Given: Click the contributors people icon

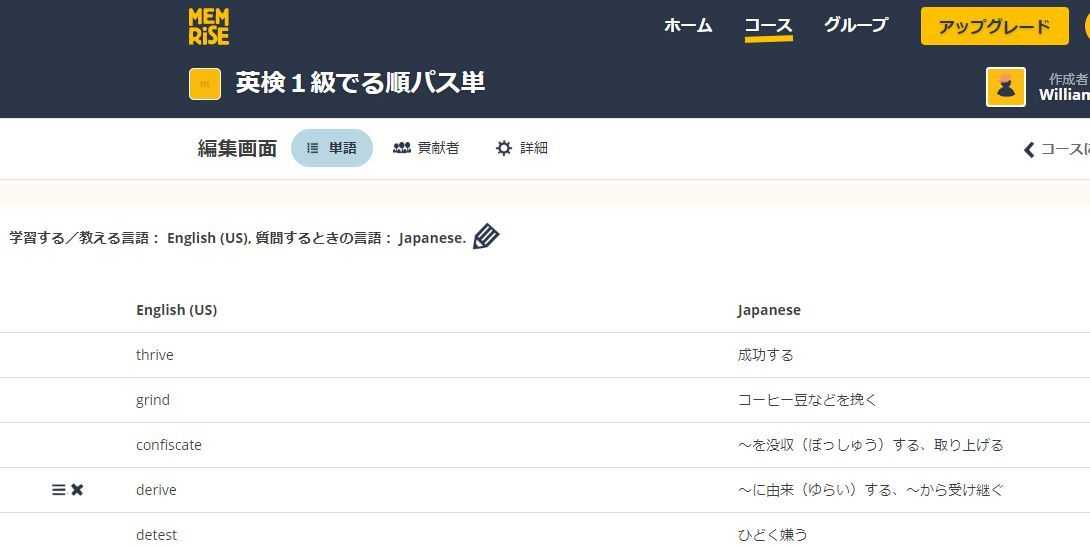Looking at the screenshot, I should tap(402, 148).
